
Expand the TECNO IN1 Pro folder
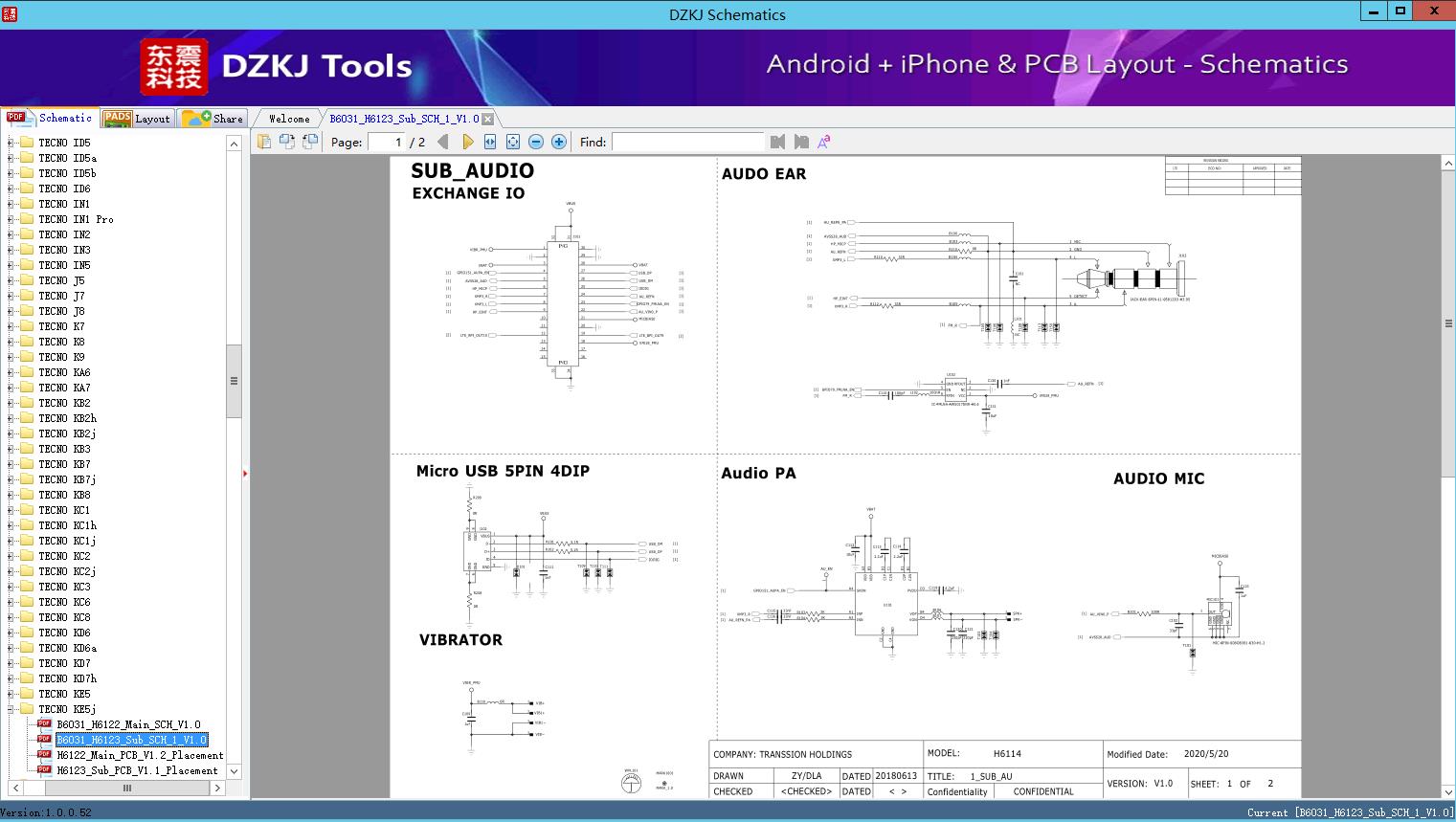click(11, 219)
